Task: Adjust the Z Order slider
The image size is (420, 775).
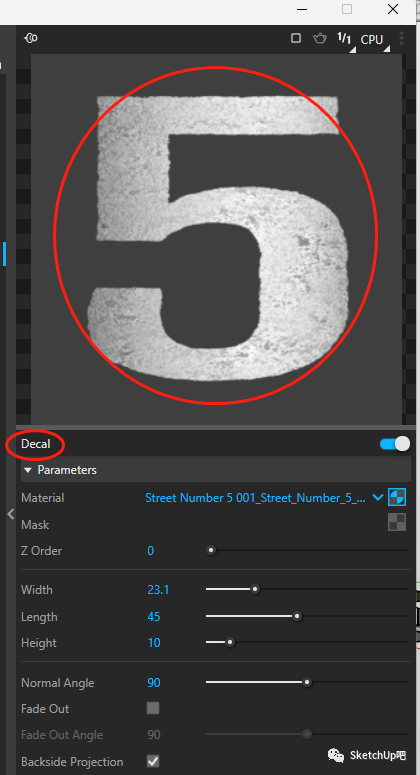Action: tap(307, 550)
